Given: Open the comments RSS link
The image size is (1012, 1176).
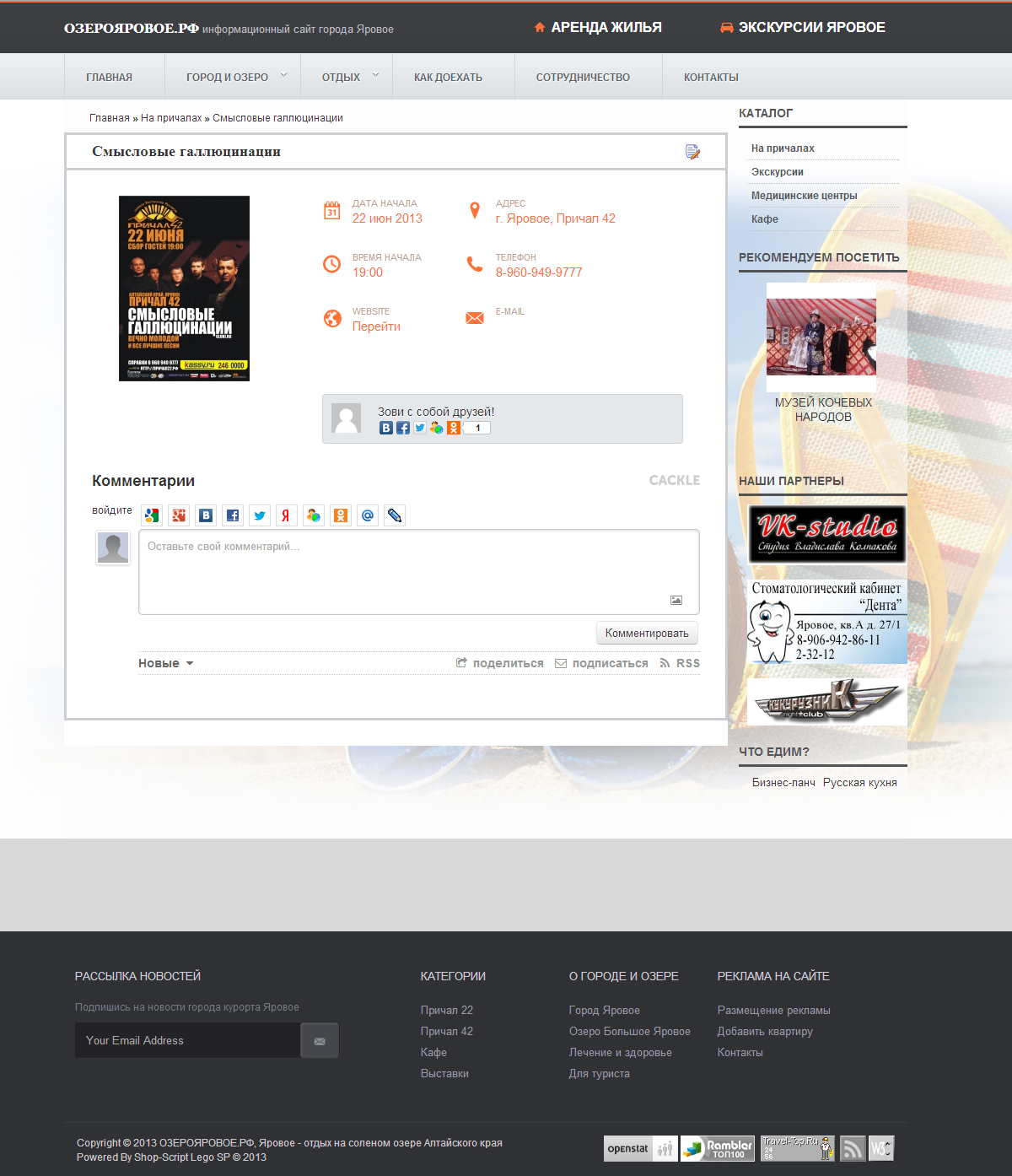Looking at the screenshot, I should coord(680,663).
